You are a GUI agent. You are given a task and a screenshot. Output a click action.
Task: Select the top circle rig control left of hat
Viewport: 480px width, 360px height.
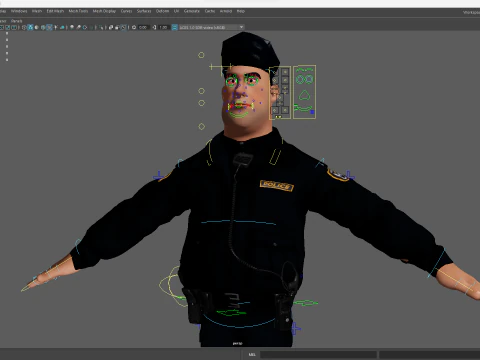point(201,55)
